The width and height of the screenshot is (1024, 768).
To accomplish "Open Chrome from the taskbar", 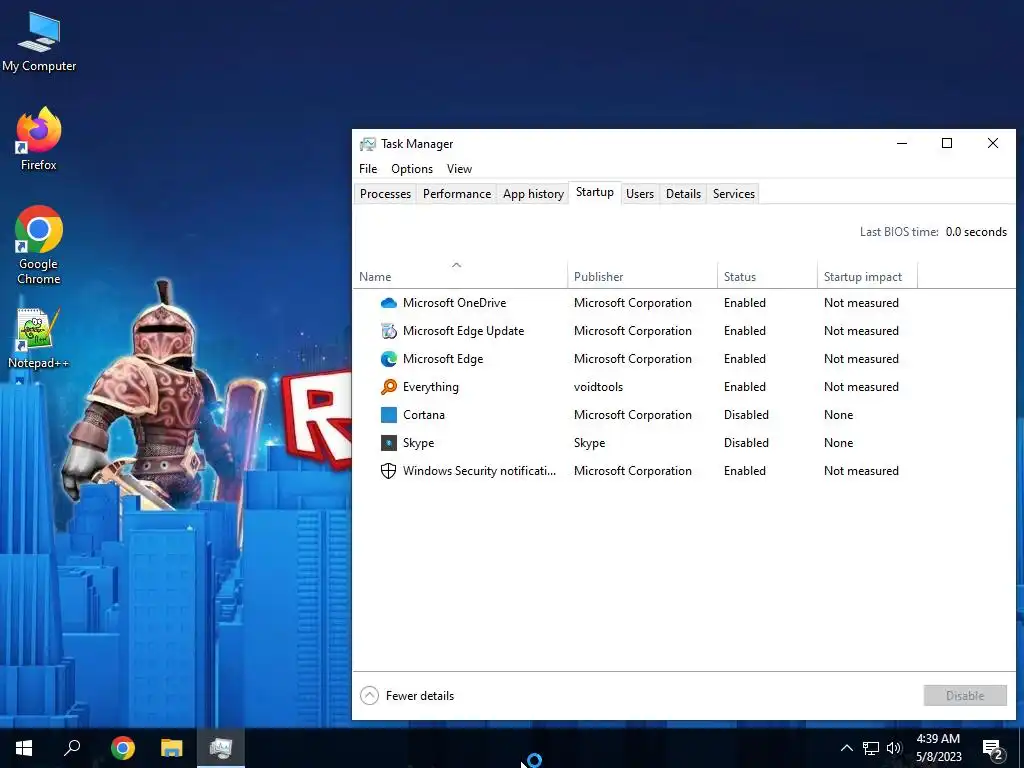I will click(122, 748).
